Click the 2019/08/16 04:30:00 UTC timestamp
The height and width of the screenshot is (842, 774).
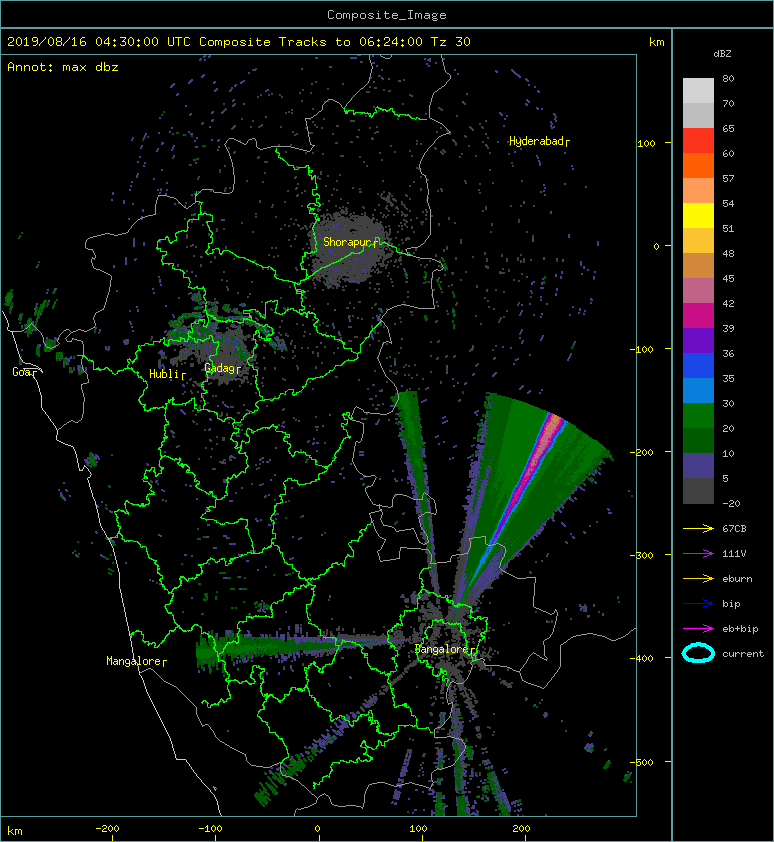click(98, 42)
